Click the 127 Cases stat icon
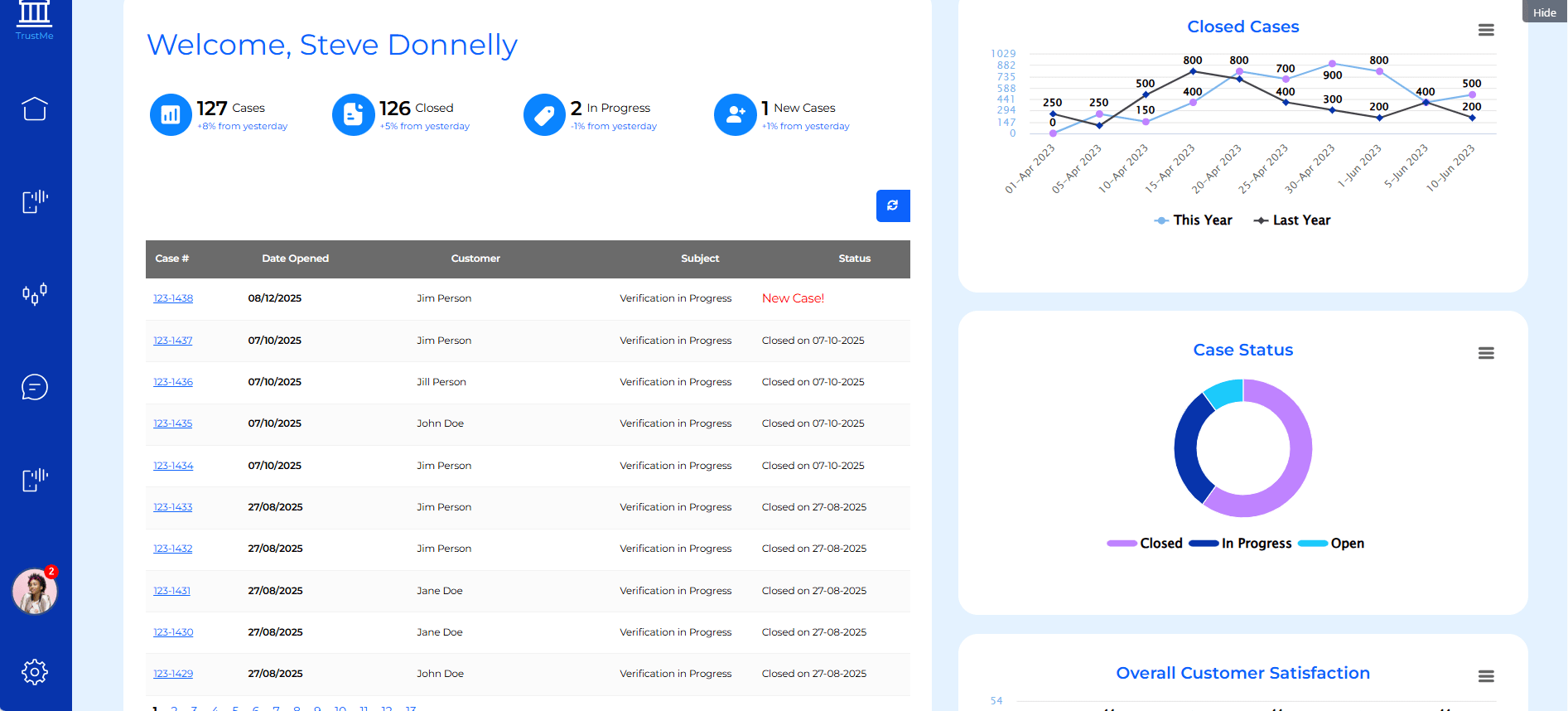The height and width of the screenshot is (711, 1568). (171, 114)
